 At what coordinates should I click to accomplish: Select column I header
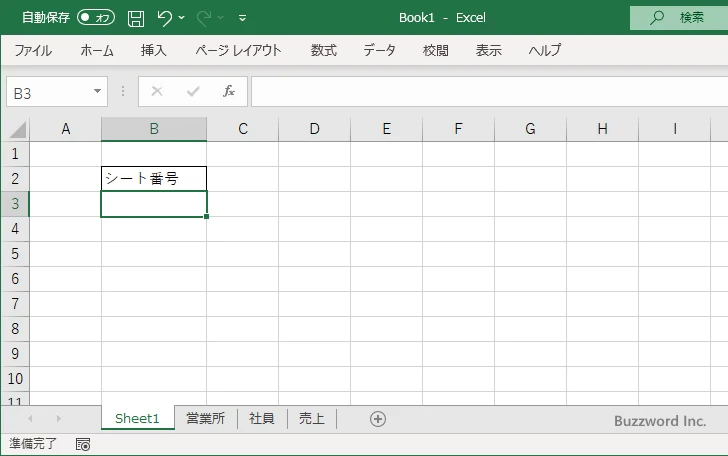click(675, 129)
